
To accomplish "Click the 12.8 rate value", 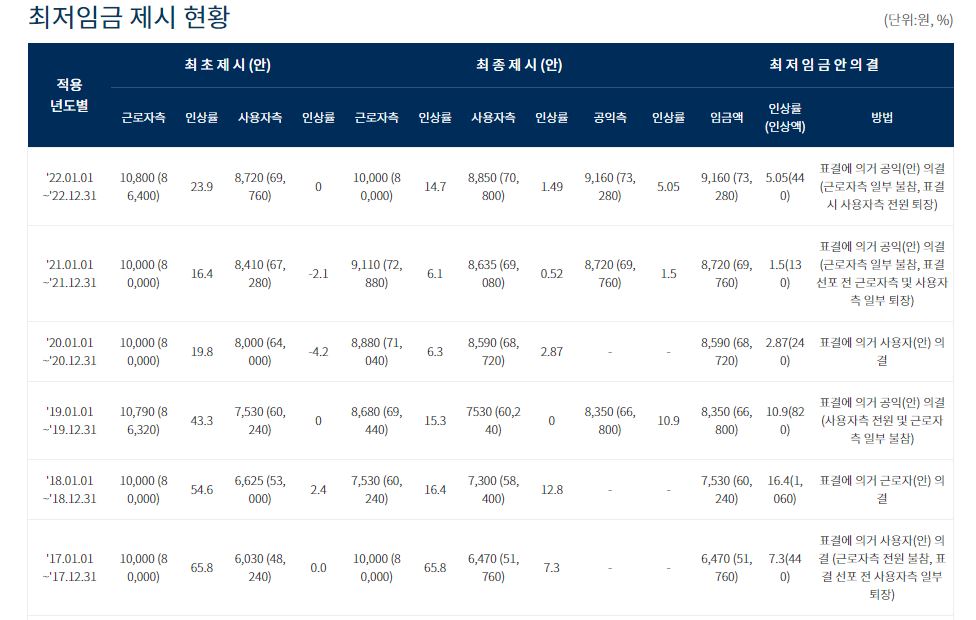I will (x=551, y=490).
